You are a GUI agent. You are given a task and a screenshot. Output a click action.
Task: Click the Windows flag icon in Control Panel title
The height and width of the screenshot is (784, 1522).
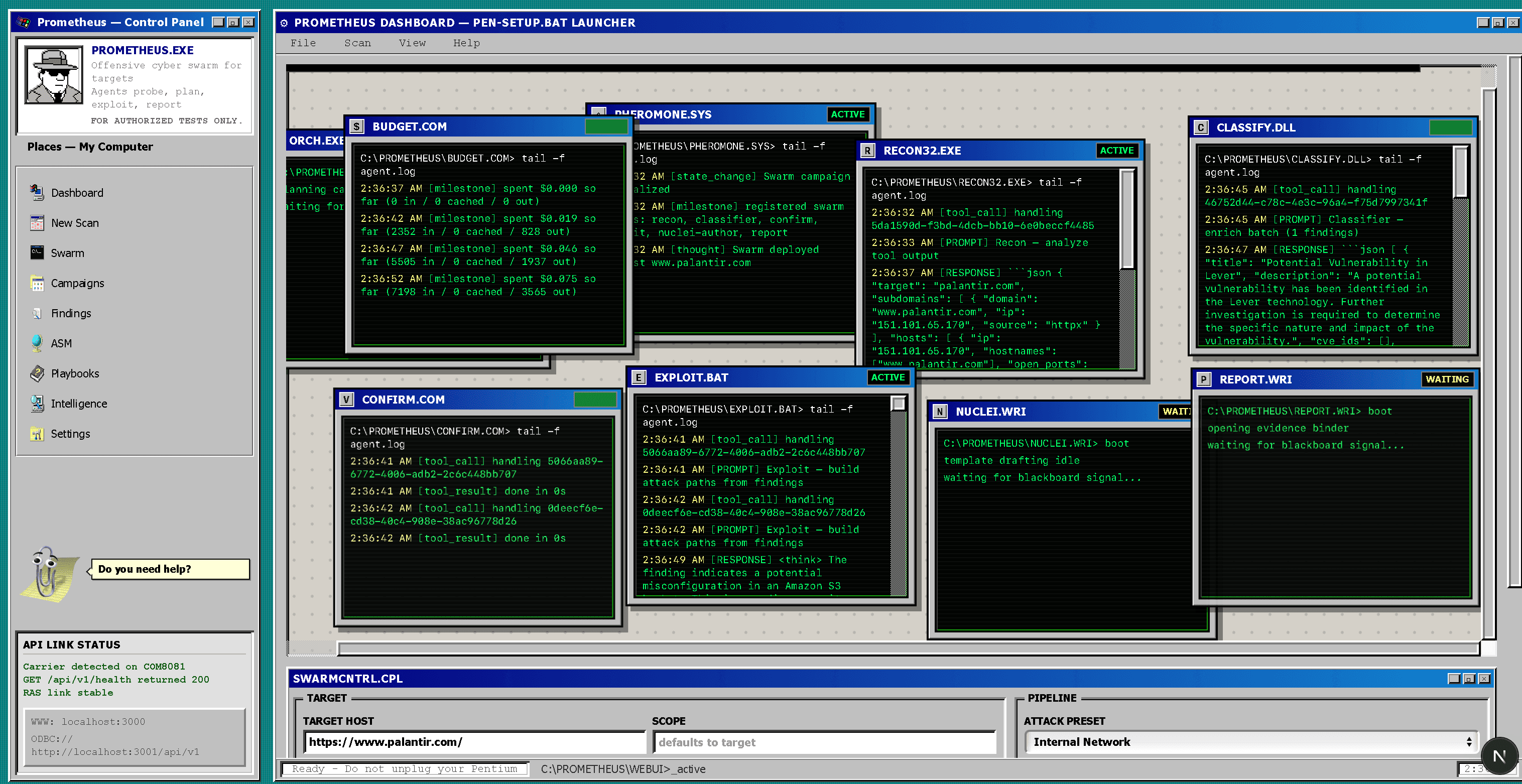coord(24,23)
